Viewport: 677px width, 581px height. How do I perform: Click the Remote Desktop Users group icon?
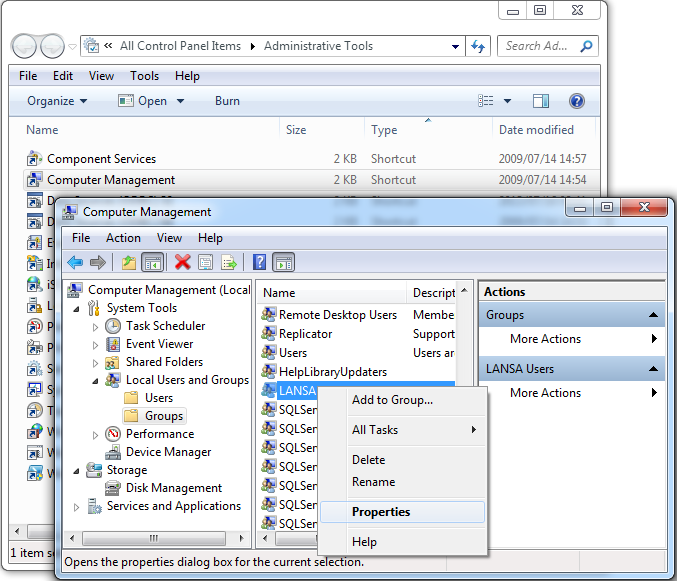tap(269, 314)
